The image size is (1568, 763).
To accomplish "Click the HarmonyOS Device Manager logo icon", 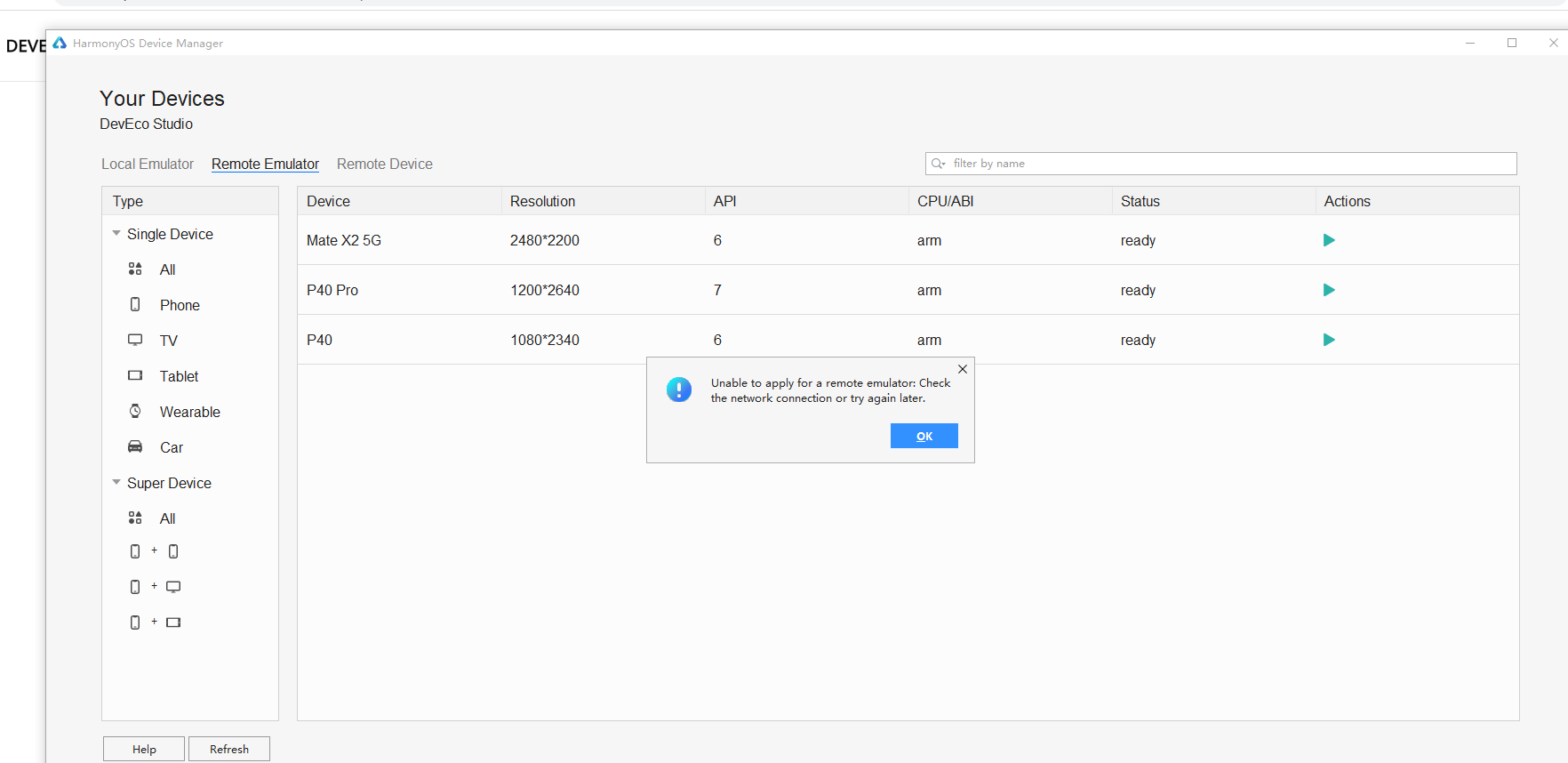I will (x=60, y=43).
